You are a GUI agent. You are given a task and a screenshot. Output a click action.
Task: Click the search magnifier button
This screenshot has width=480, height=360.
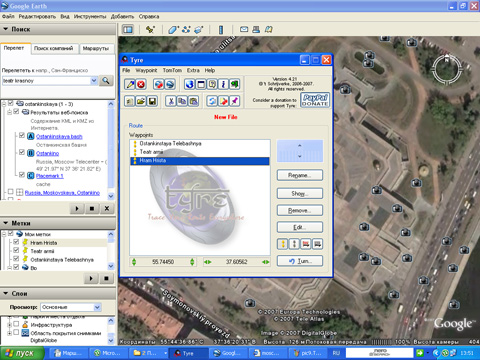click(x=106, y=80)
